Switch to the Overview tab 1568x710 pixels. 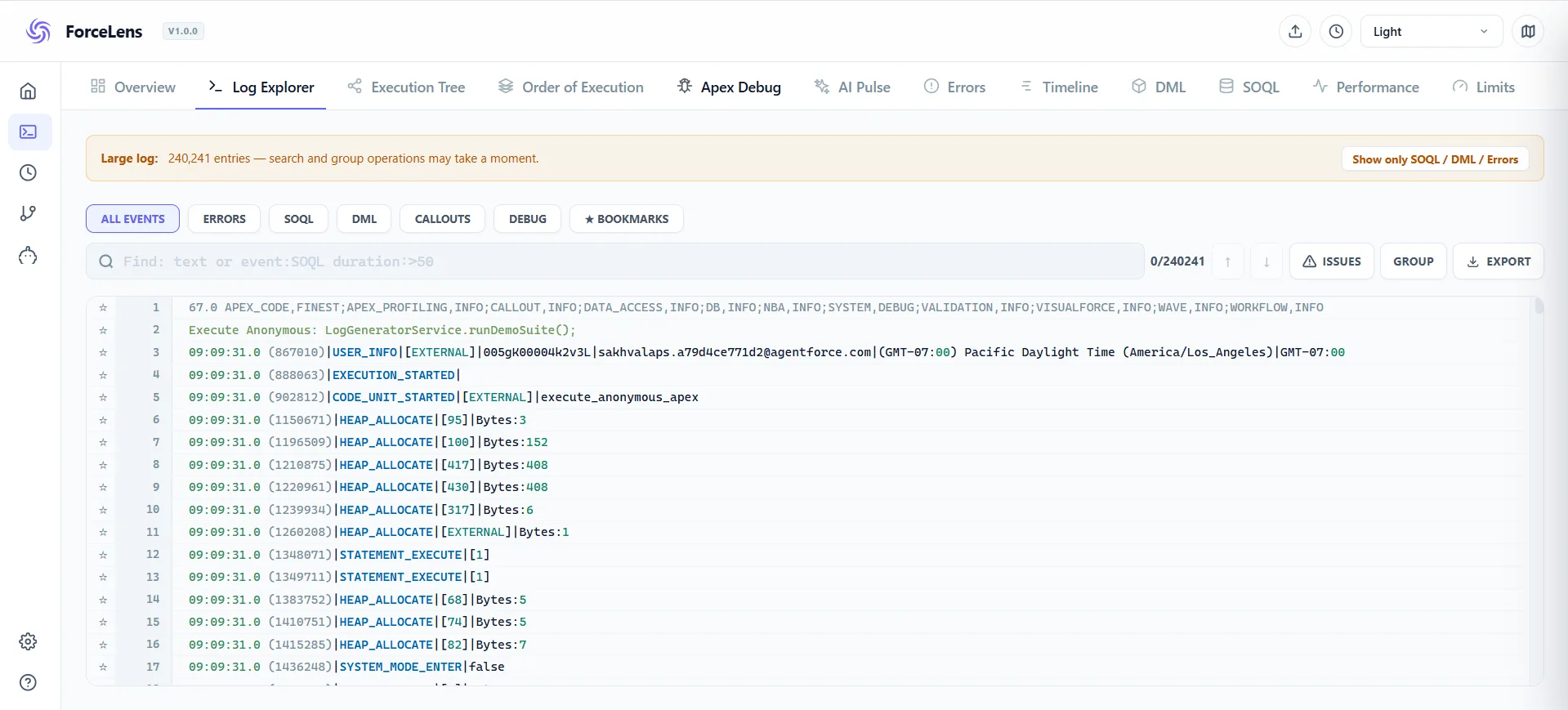[132, 87]
